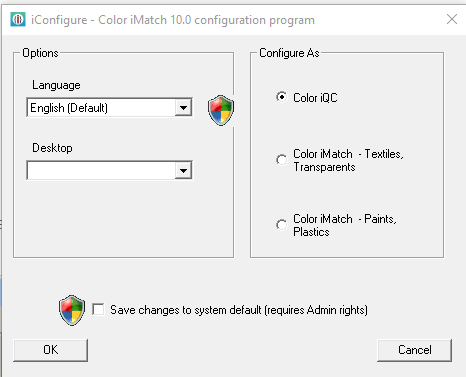Confirm settings with the OK button
The image size is (466, 377).
[50, 350]
